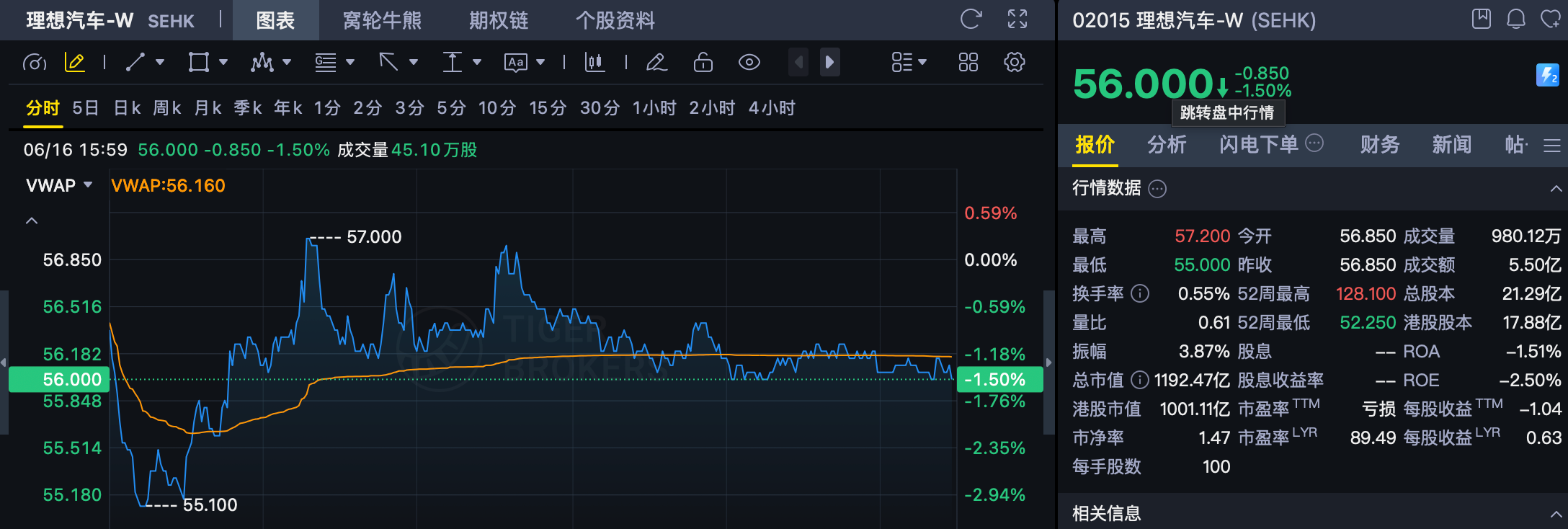Click the price alert bell icon
Image resolution: width=1568 pixels, height=529 pixels.
coord(1516,19)
